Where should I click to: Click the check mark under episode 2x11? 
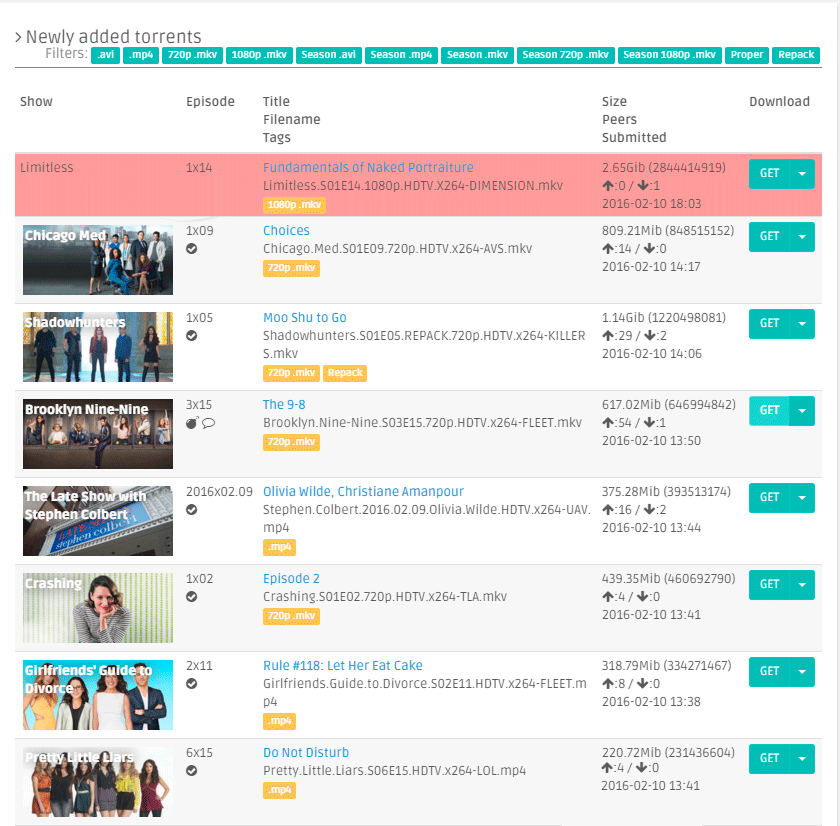pyautogui.click(x=191, y=684)
